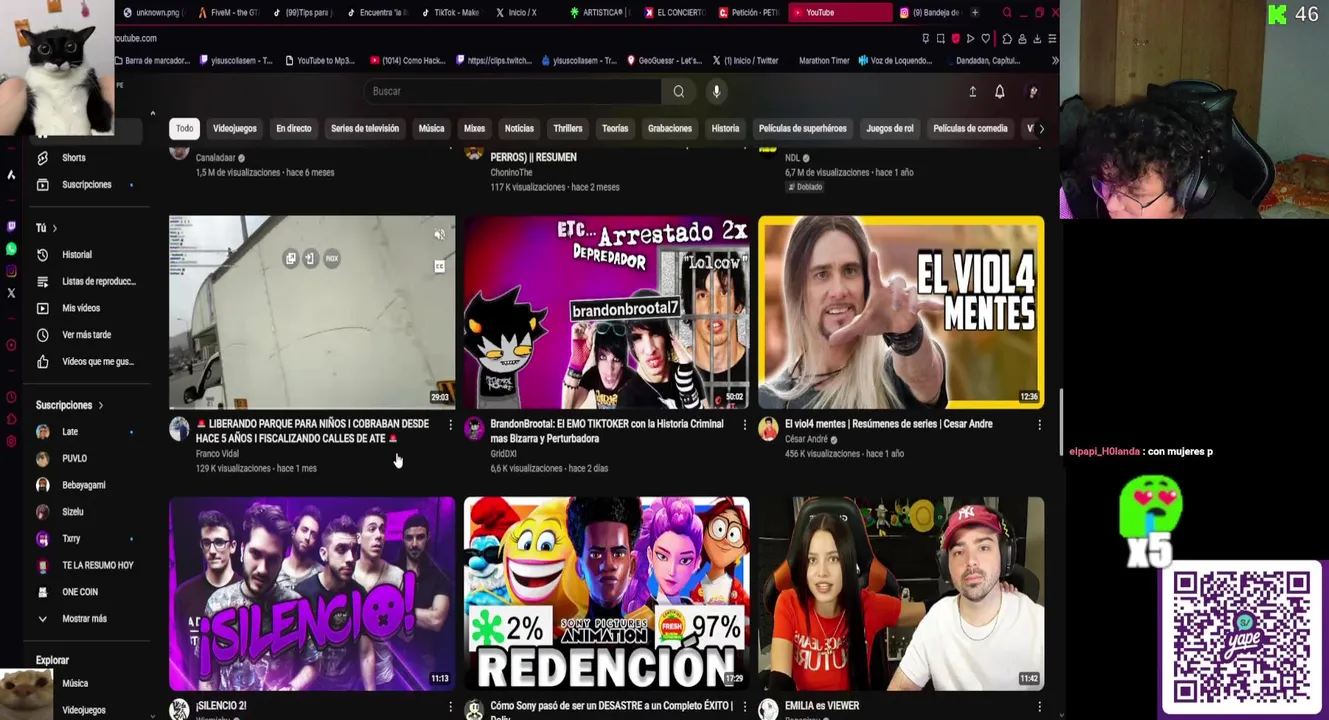Select the Thrillers filter chip
The image size is (1329, 720).
pos(568,129)
